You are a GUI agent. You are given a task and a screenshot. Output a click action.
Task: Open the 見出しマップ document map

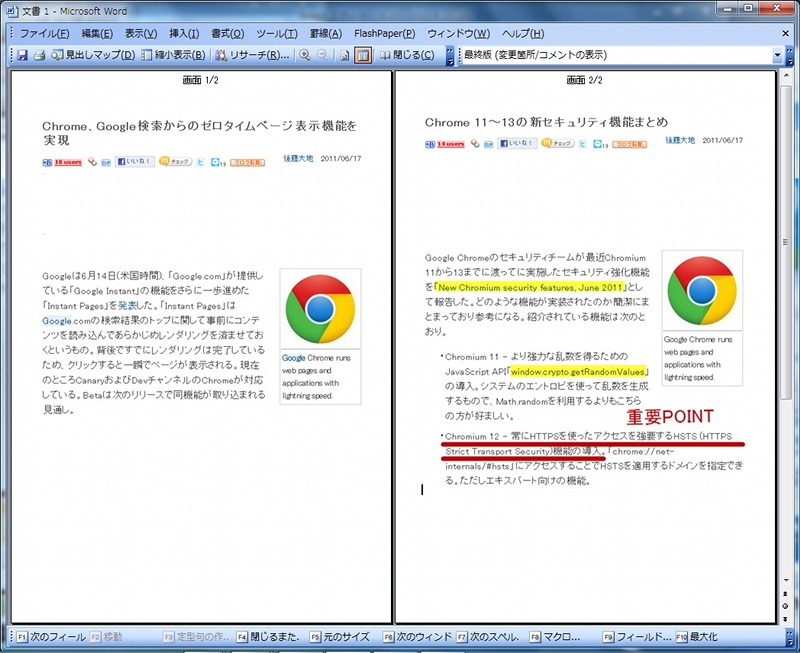click(x=93, y=55)
